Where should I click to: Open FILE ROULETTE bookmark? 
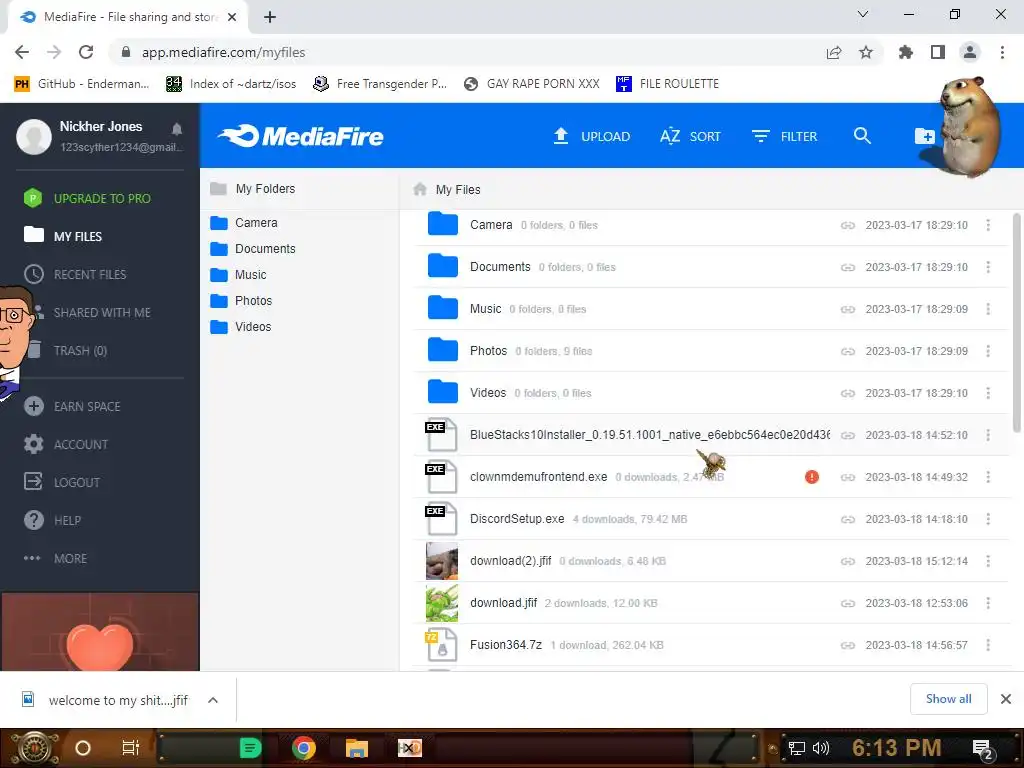tap(667, 84)
